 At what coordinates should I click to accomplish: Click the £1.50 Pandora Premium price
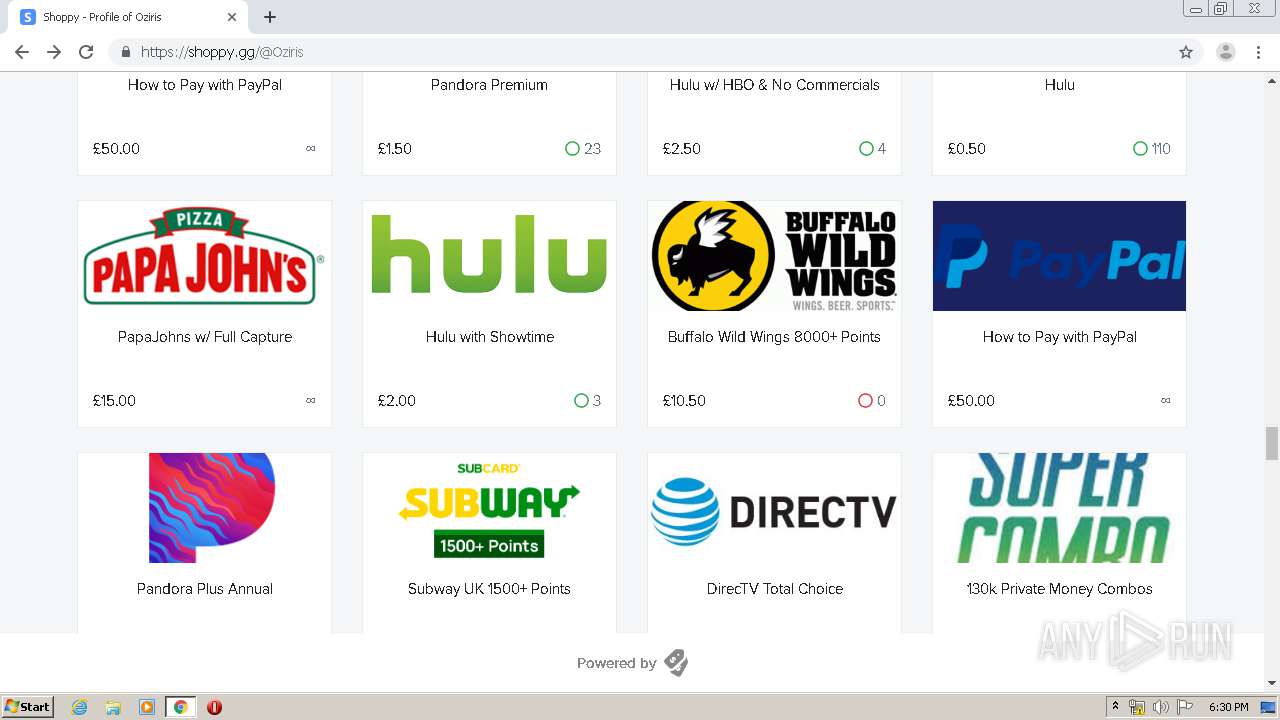tap(394, 149)
